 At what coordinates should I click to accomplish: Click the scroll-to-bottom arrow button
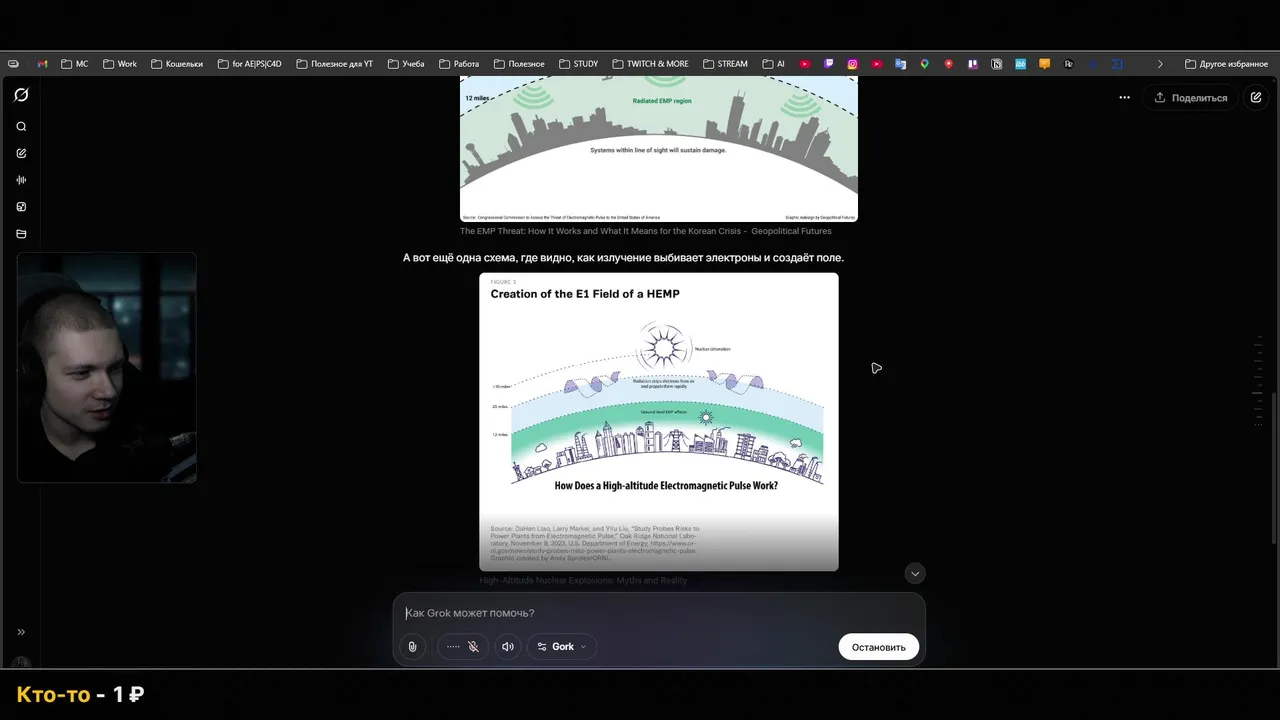(915, 573)
